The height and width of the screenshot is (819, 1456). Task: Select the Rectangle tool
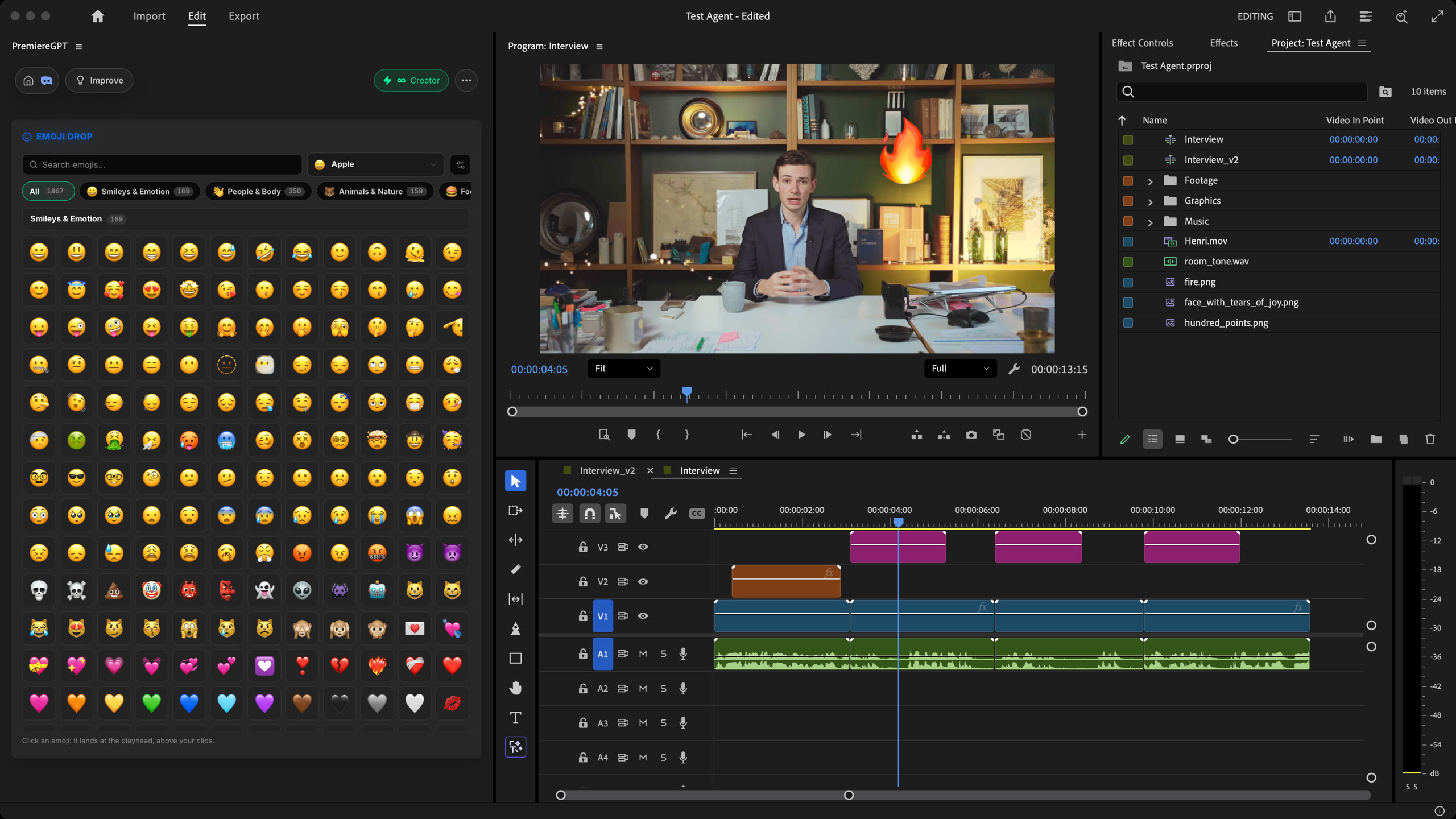(x=515, y=658)
